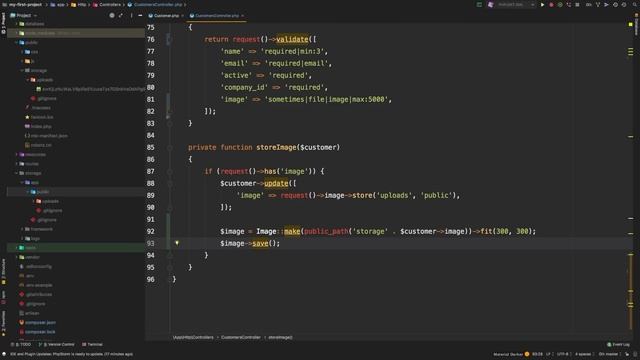Expand the resources folder
Viewport: 640px width, 360px height.
click(x=17, y=154)
